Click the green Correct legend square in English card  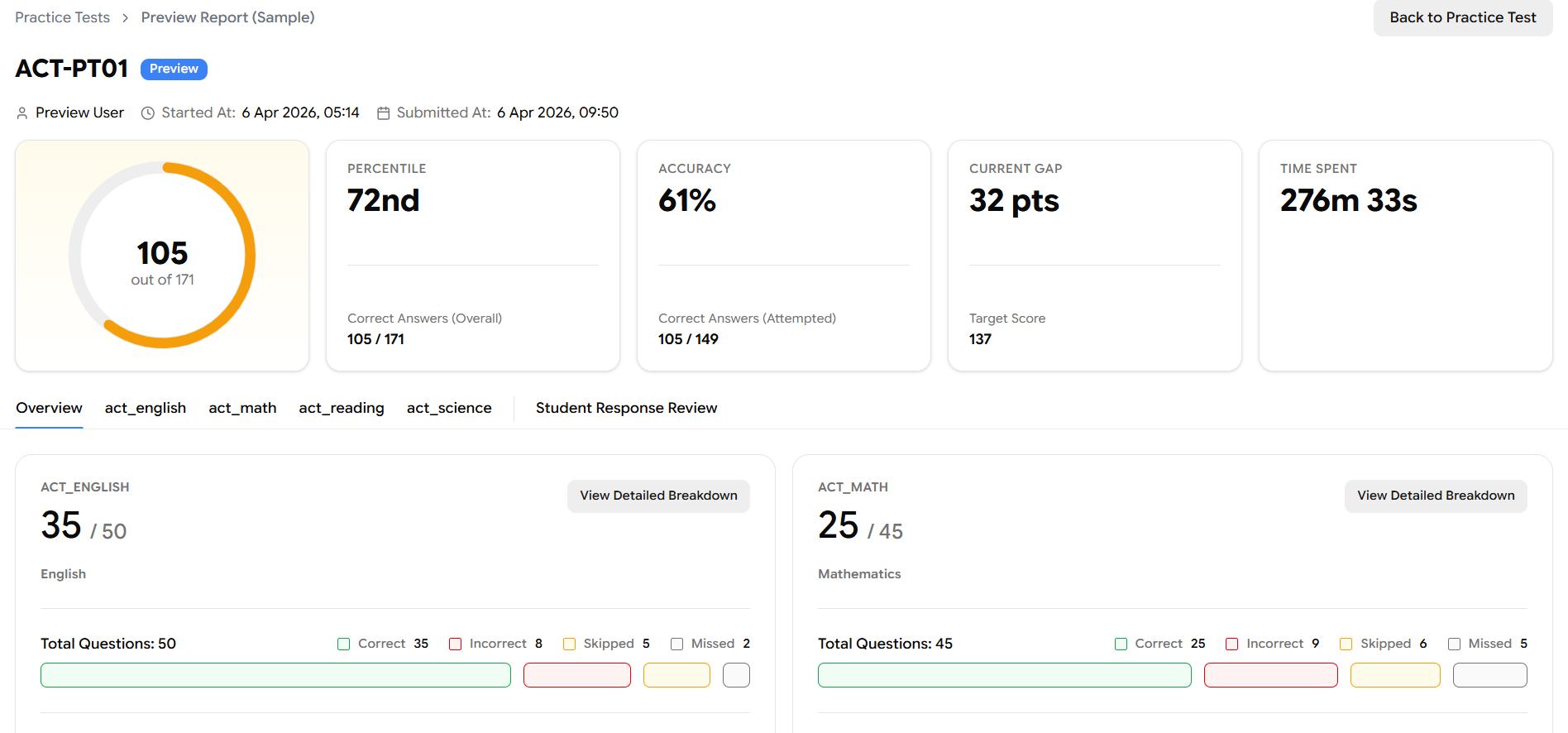pyautogui.click(x=344, y=644)
